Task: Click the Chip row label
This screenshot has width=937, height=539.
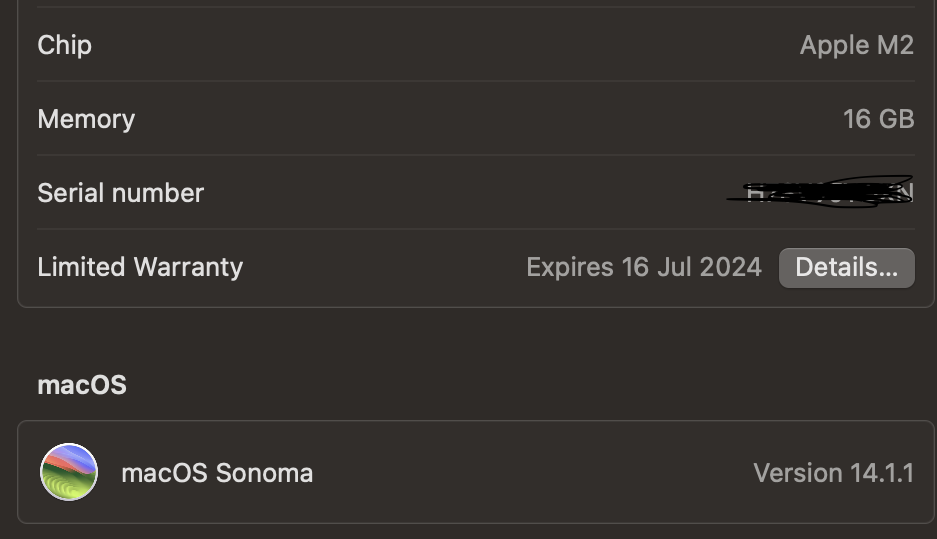Action: point(64,45)
